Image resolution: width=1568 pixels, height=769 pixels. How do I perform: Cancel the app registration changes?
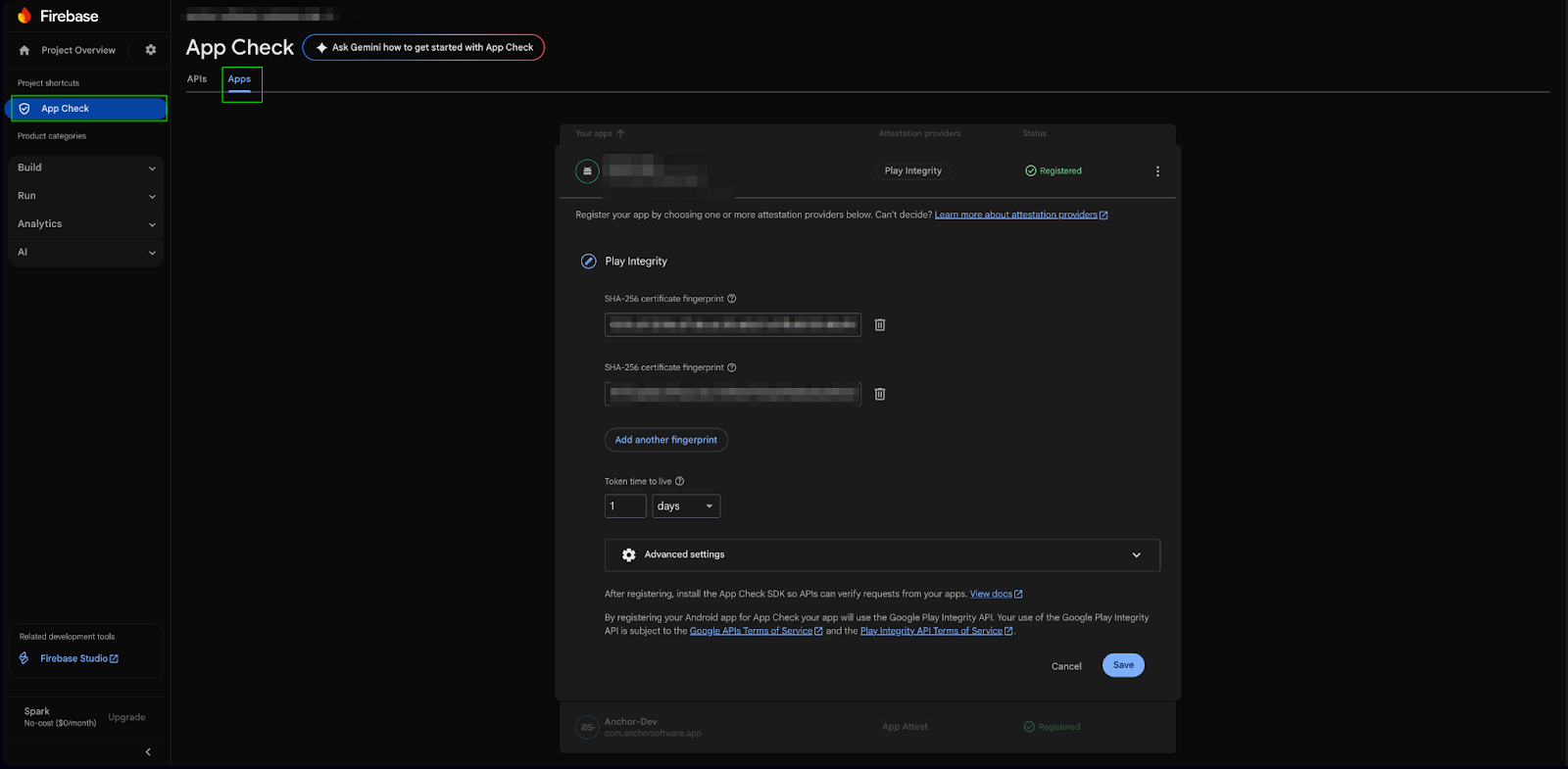click(x=1066, y=666)
